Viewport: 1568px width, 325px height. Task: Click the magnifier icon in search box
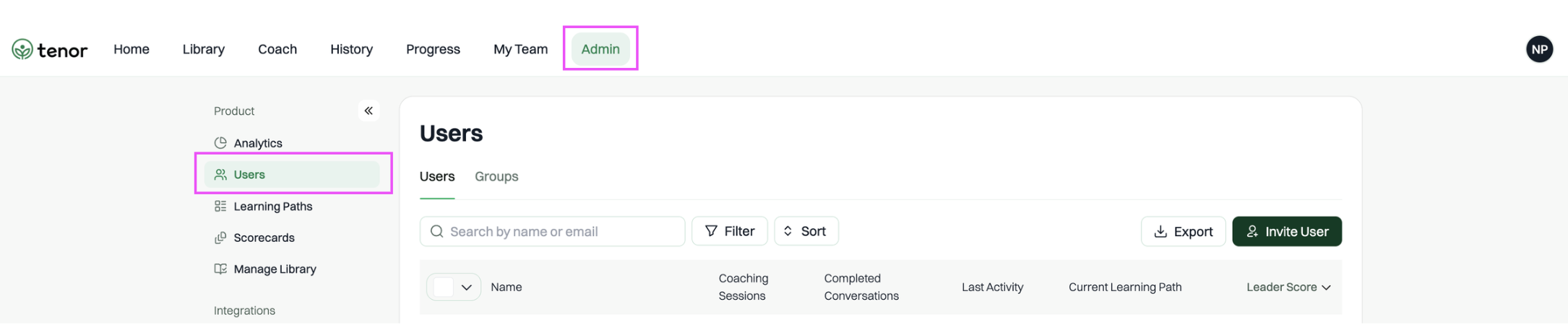tap(436, 231)
